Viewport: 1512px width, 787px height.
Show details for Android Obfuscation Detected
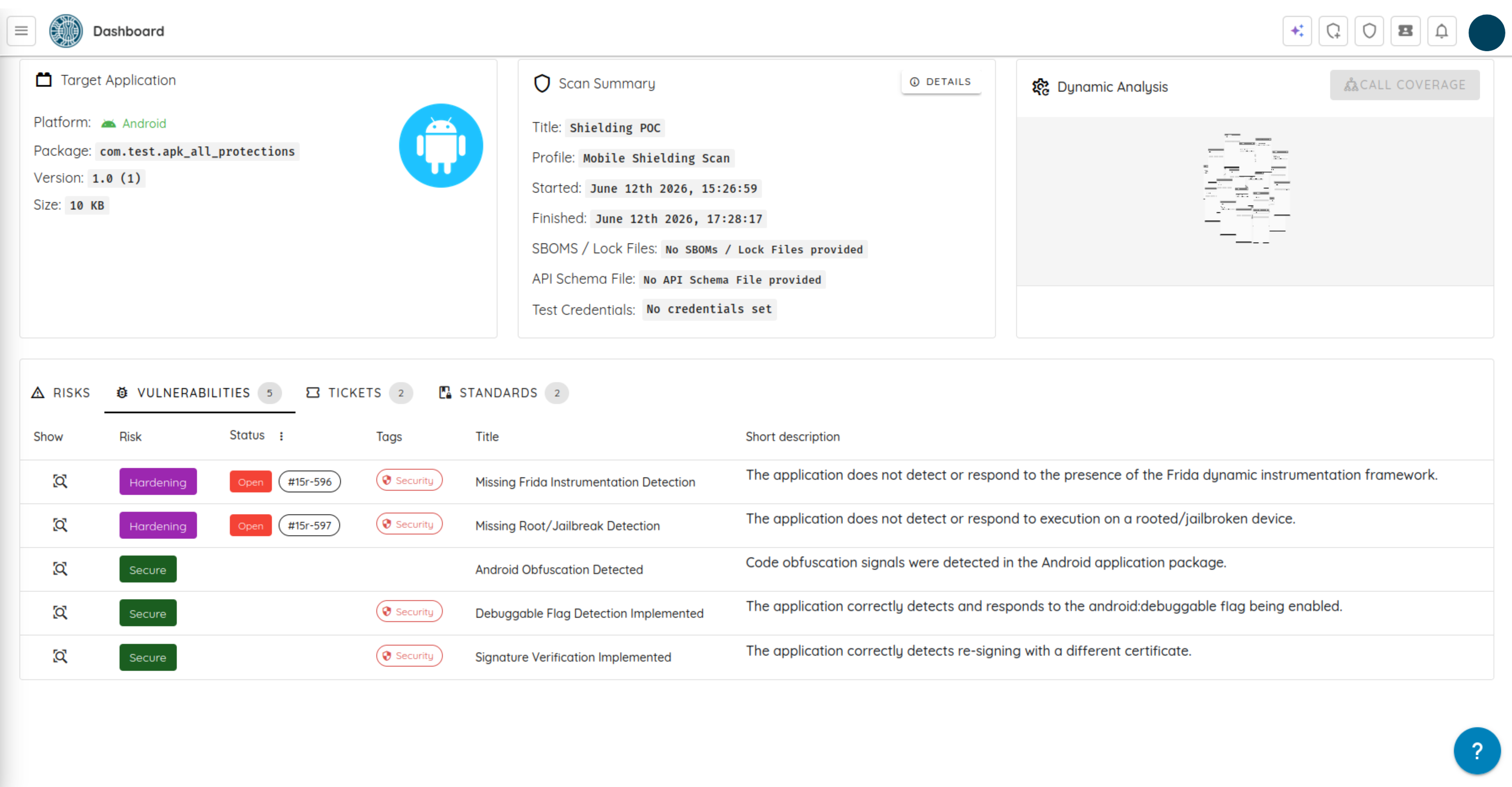click(60, 569)
